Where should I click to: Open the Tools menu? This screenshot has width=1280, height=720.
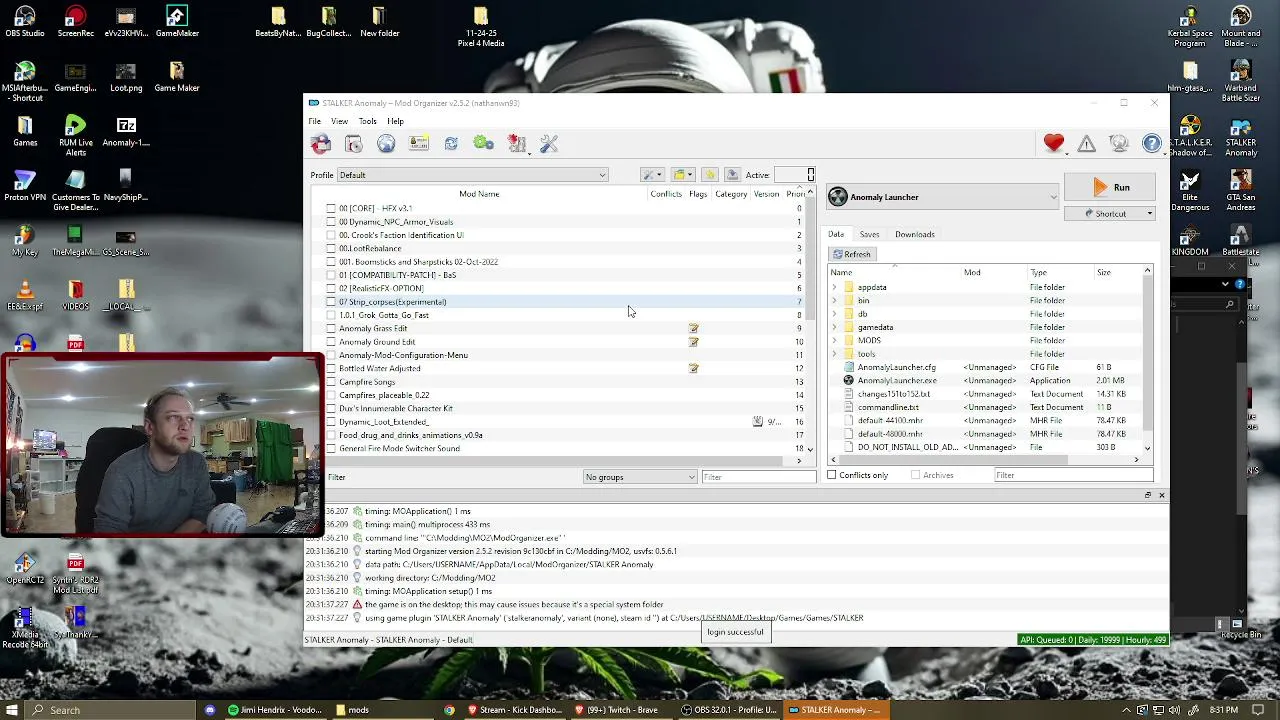[368, 122]
